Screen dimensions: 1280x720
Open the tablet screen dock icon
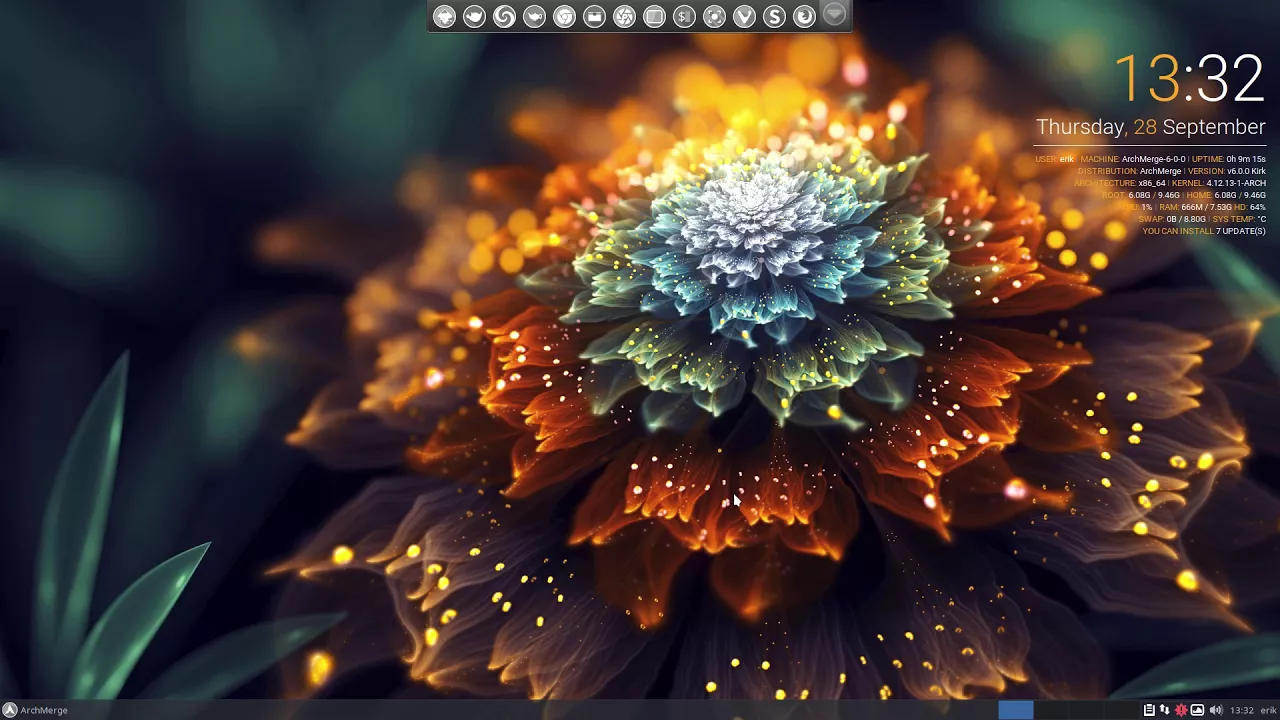[x=654, y=16]
